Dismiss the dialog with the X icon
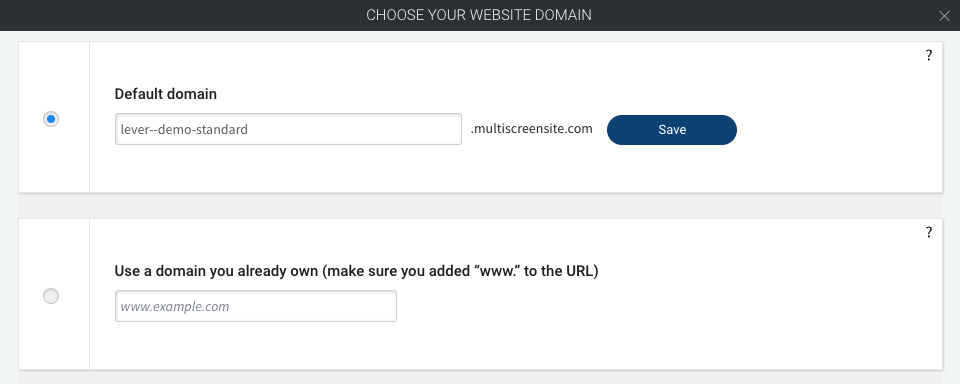Screen dimensions: 960x384 pos(943,16)
